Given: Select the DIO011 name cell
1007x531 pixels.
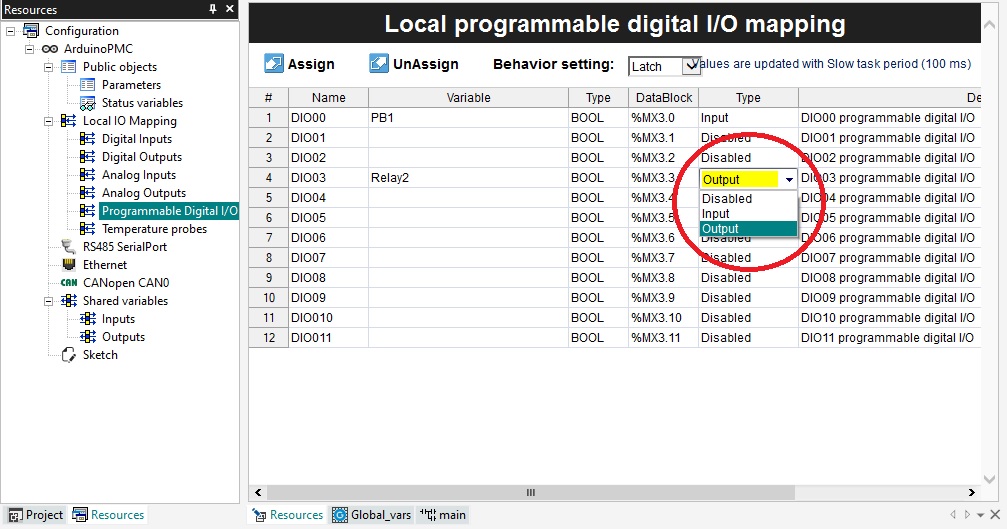Looking at the screenshot, I should [x=328, y=338].
